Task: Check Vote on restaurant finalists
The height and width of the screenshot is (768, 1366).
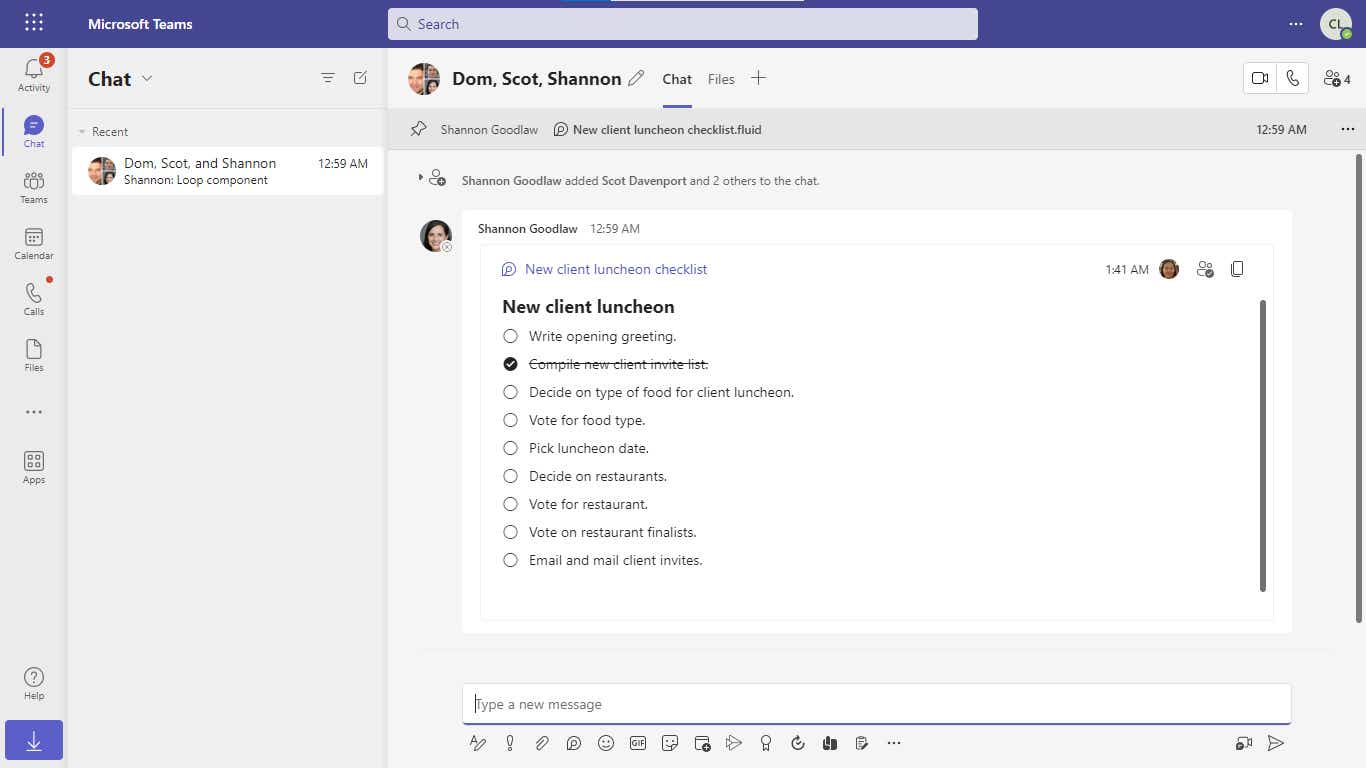Action: coord(511,532)
